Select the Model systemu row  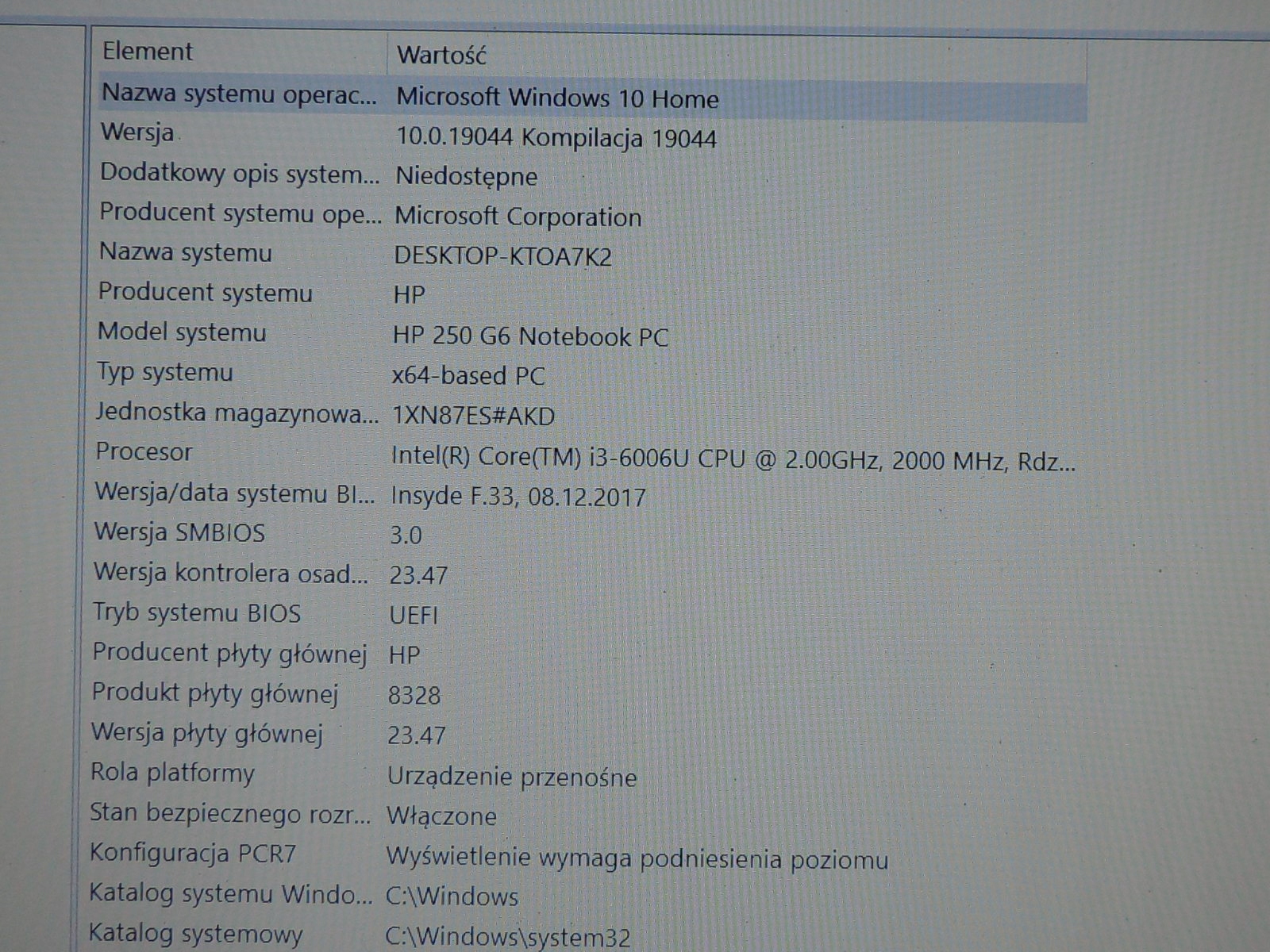182,333
